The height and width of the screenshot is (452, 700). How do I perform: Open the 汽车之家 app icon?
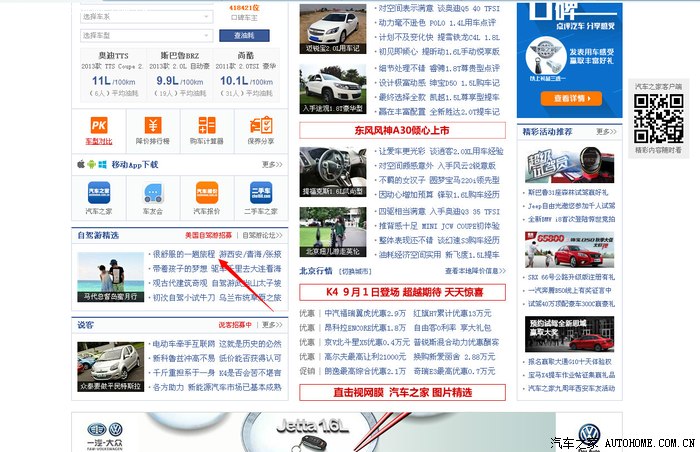coord(99,192)
